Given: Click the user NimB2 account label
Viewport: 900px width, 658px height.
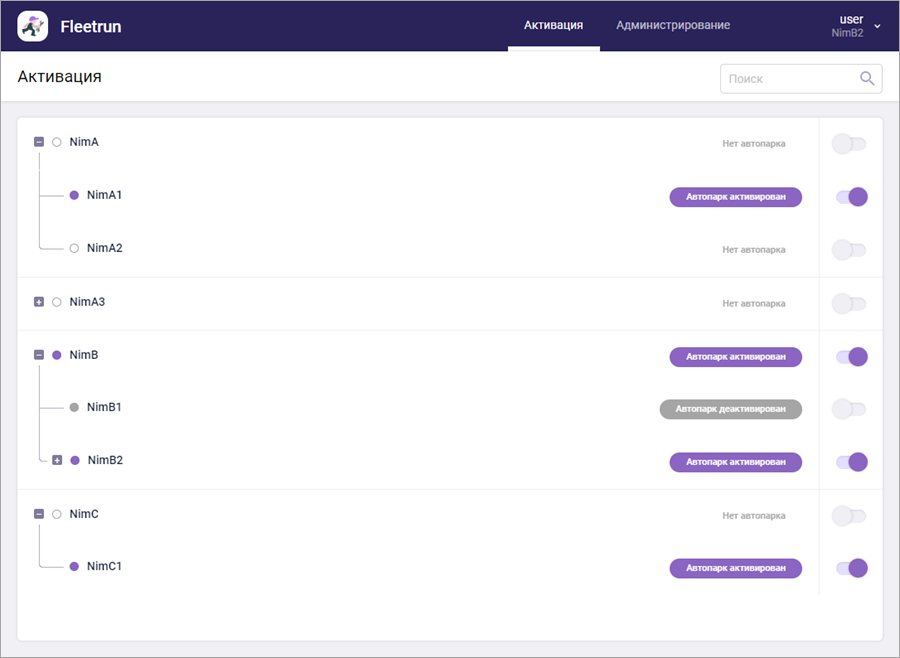Looking at the screenshot, I should 847,26.
